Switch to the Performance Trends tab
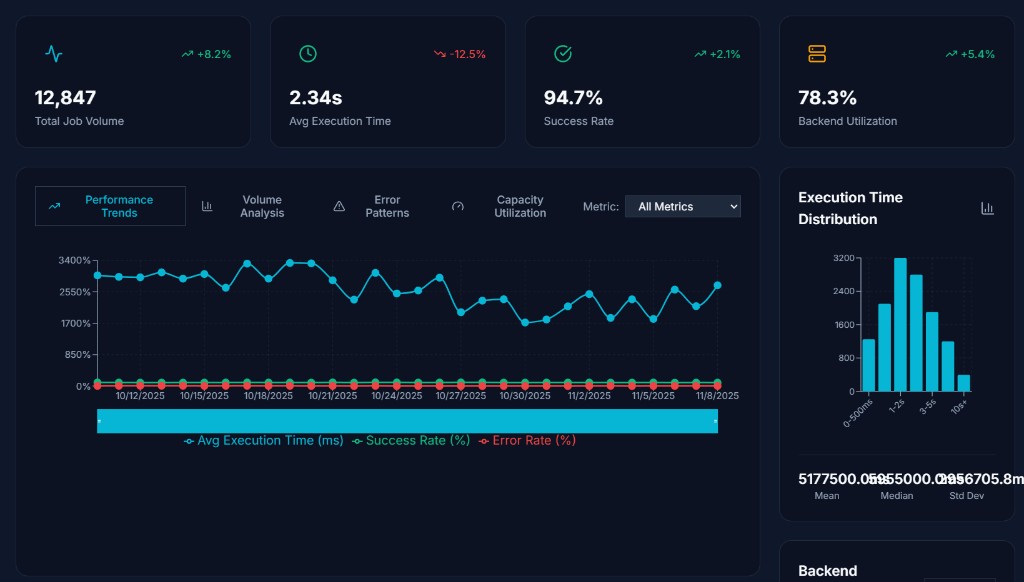 tap(110, 206)
